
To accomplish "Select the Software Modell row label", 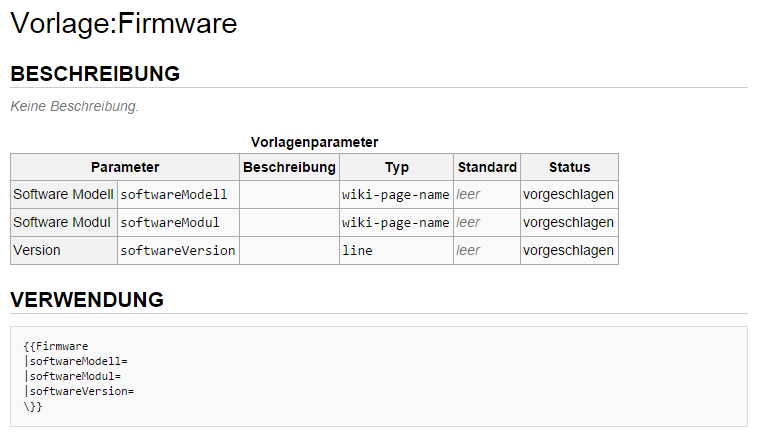I will pyautogui.click(x=63, y=195).
